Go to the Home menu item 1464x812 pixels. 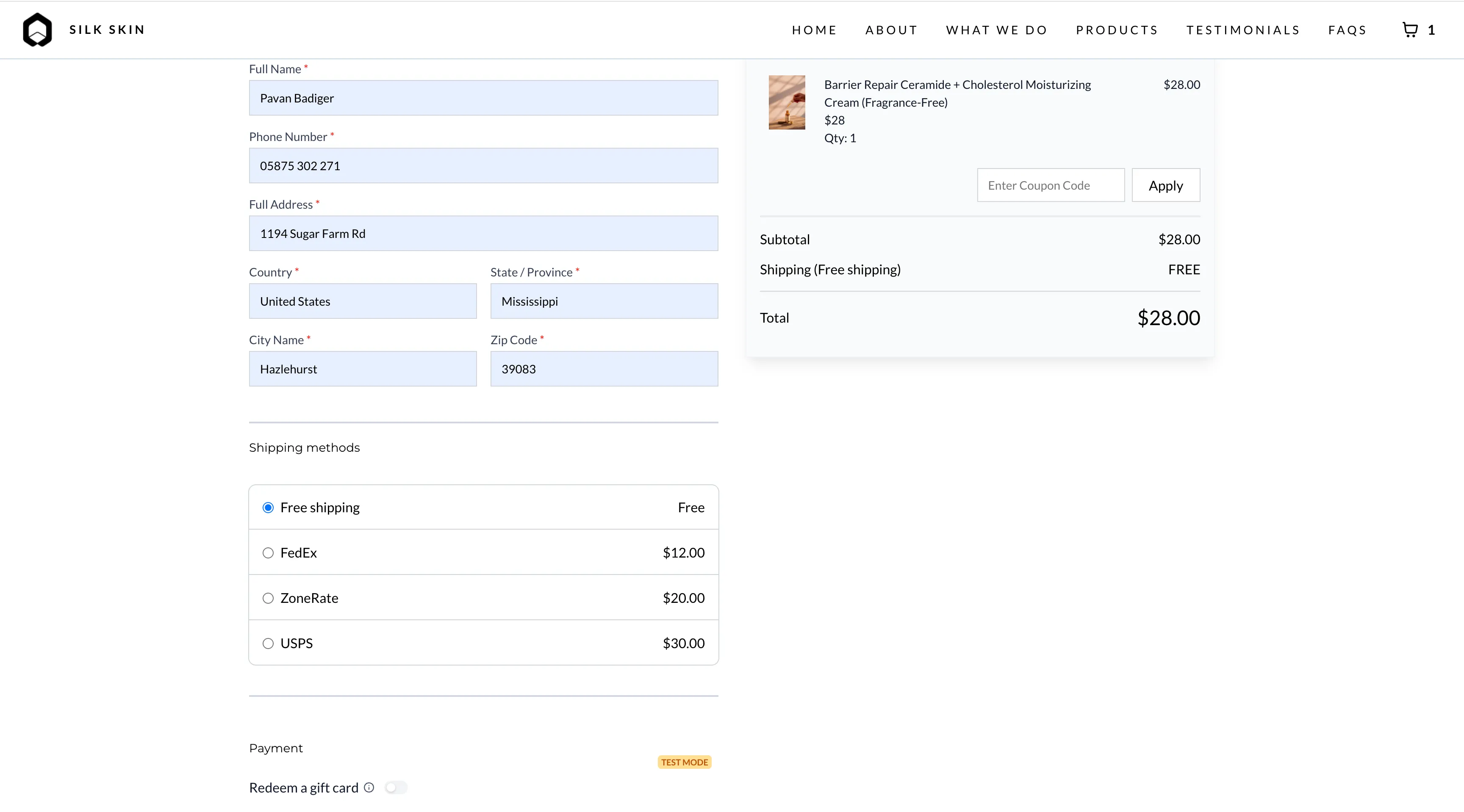coord(814,30)
